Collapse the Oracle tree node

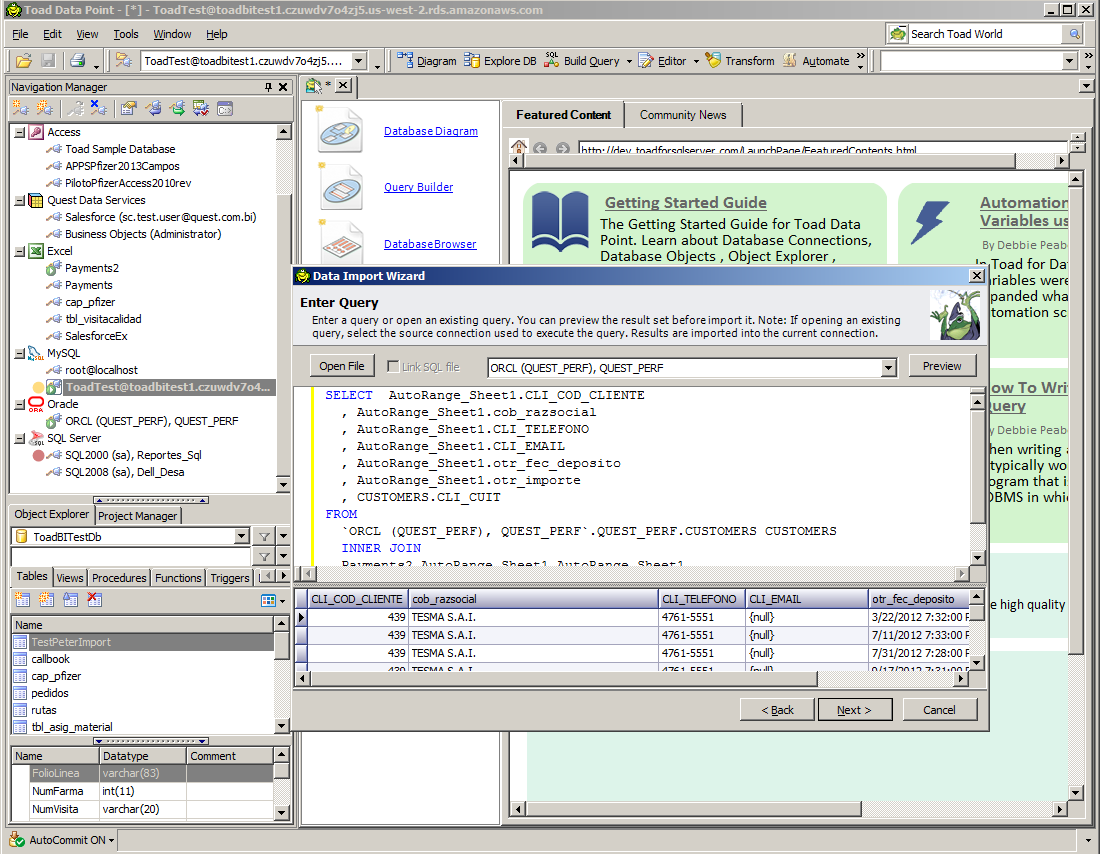(20, 404)
